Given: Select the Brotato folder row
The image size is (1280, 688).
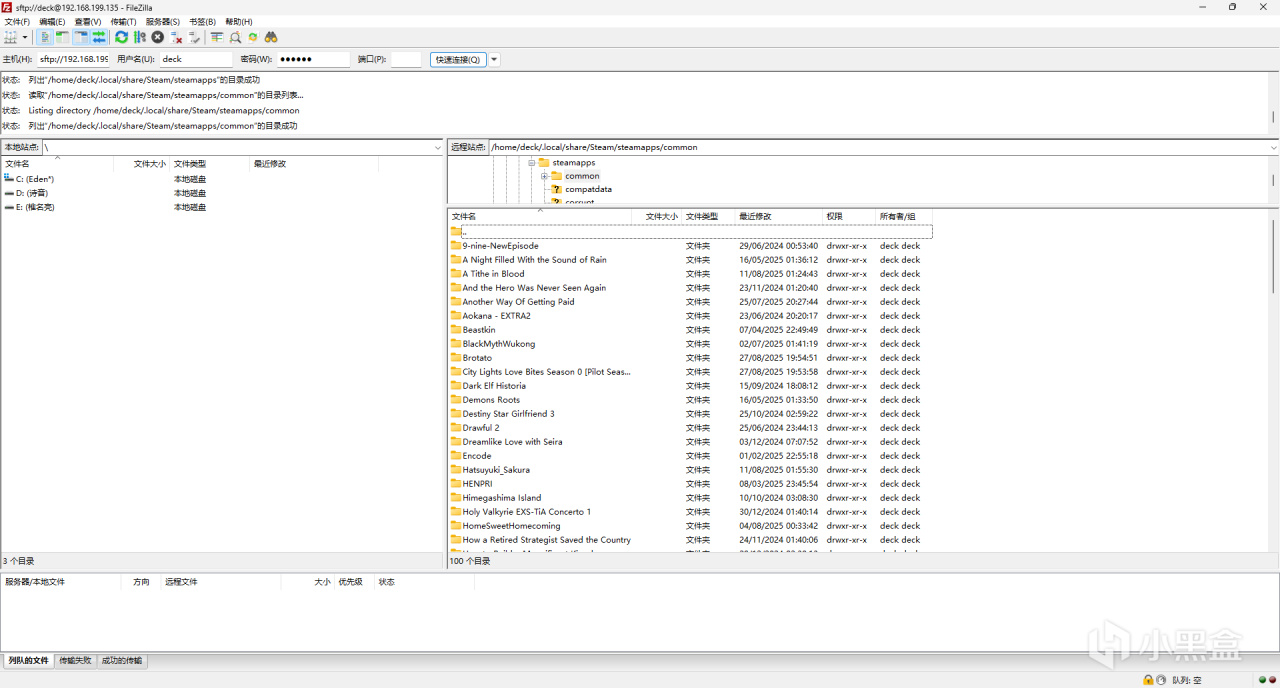Looking at the screenshot, I should [x=690, y=357].
